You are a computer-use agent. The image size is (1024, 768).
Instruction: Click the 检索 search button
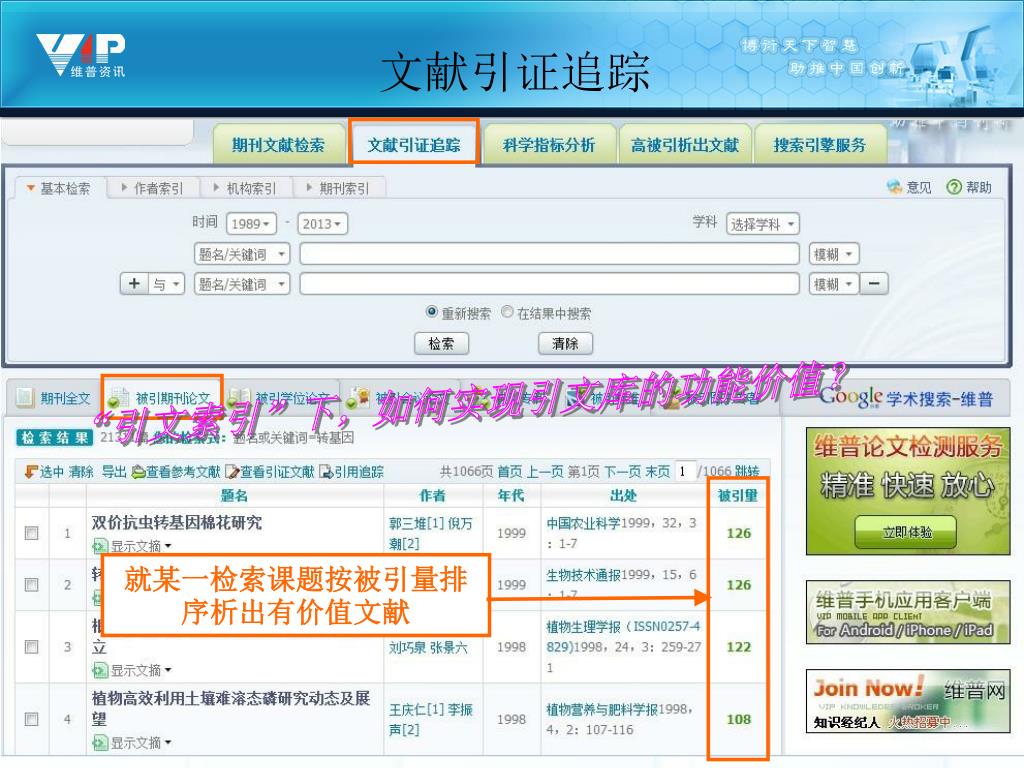pyautogui.click(x=441, y=344)
